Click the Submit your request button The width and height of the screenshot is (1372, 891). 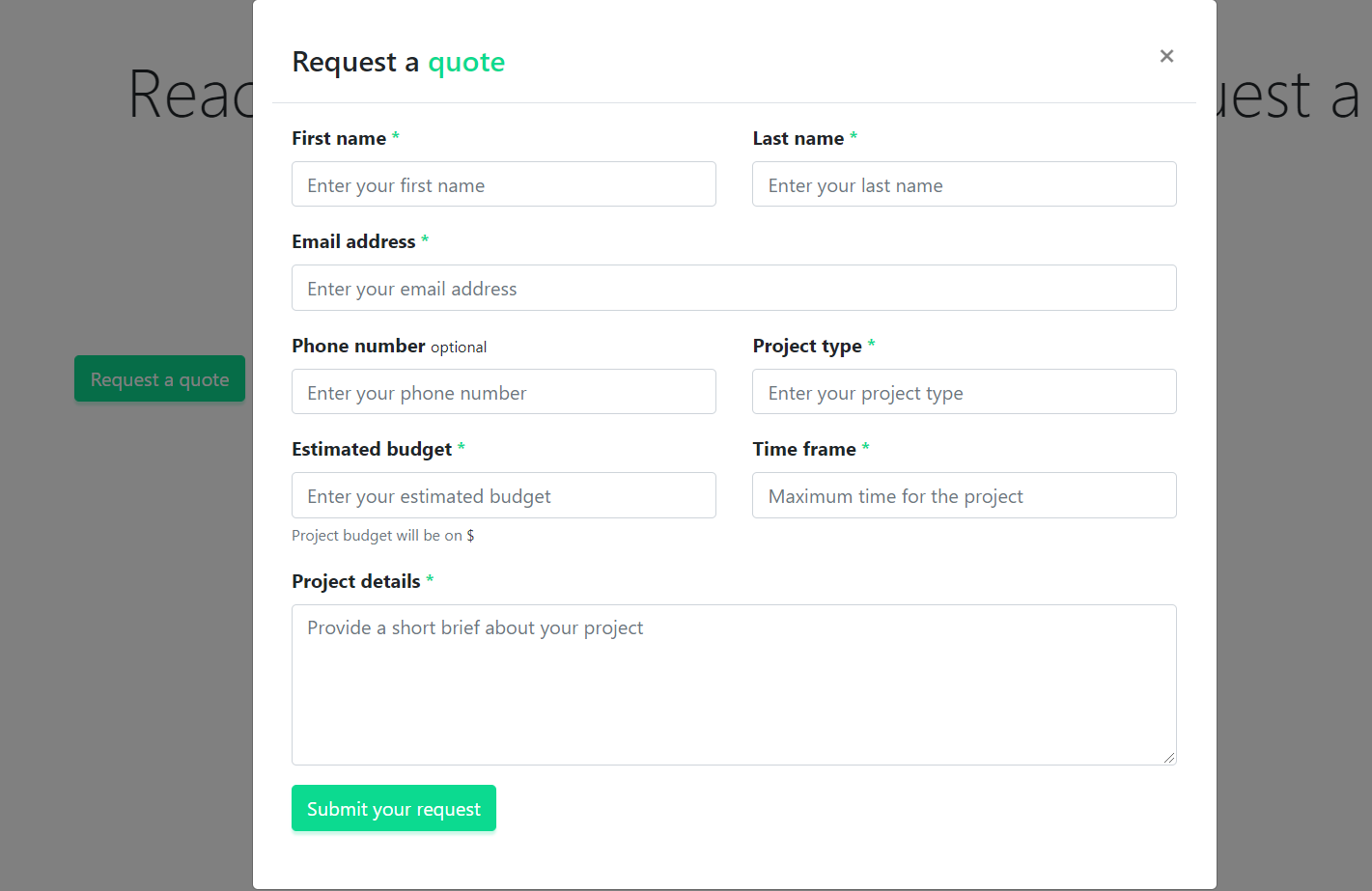click(393, 808)
